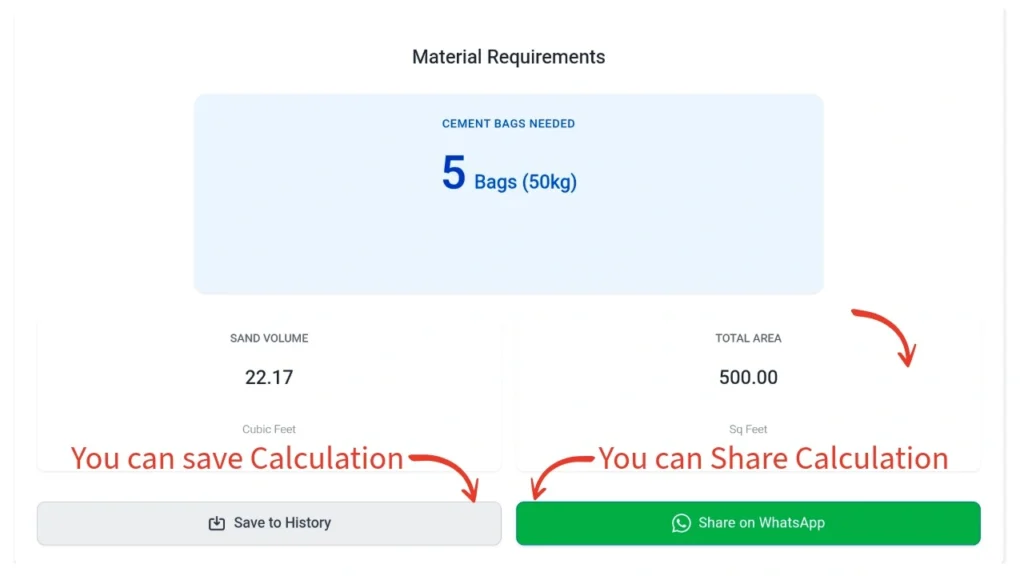Click the Total Area value 500.00
This screenshot has width=1024, height=576.
(x=748, y=377)
